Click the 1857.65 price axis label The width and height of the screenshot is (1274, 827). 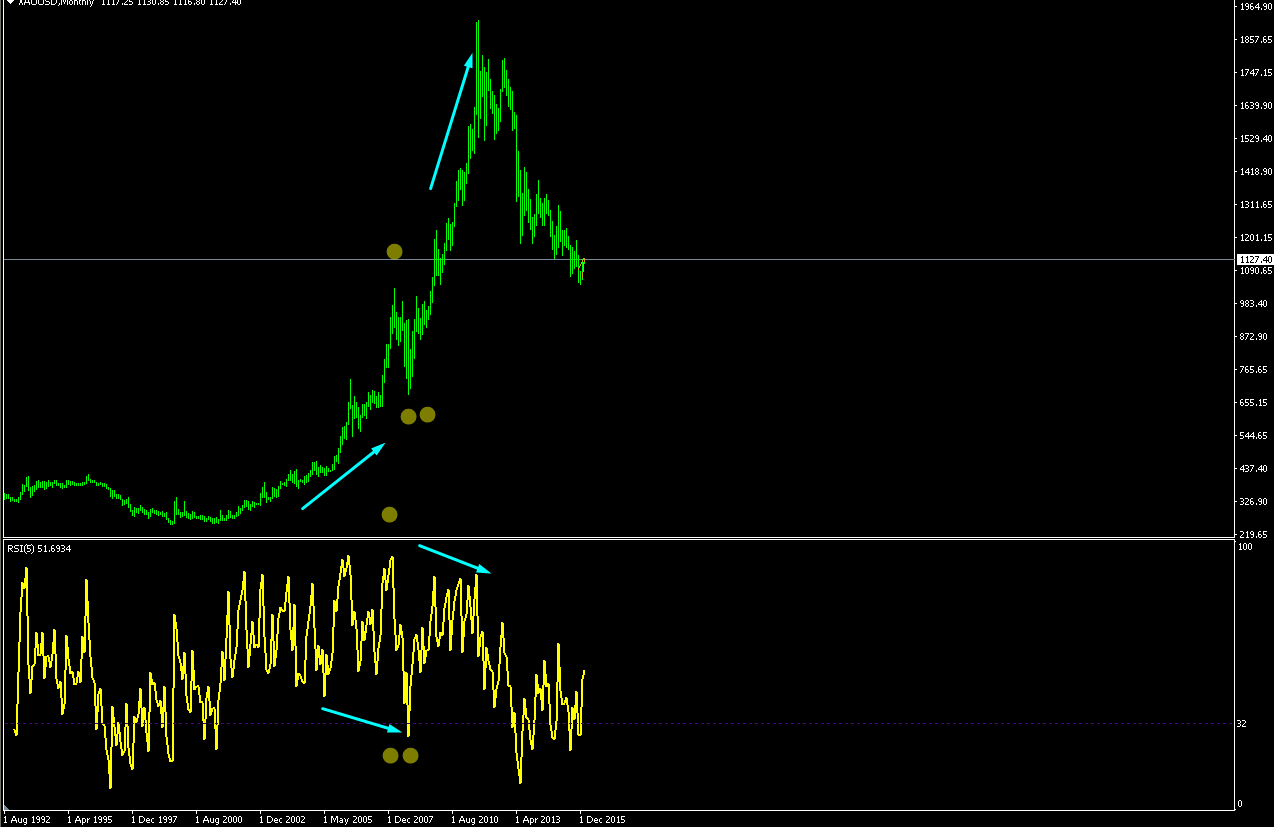1254,40
